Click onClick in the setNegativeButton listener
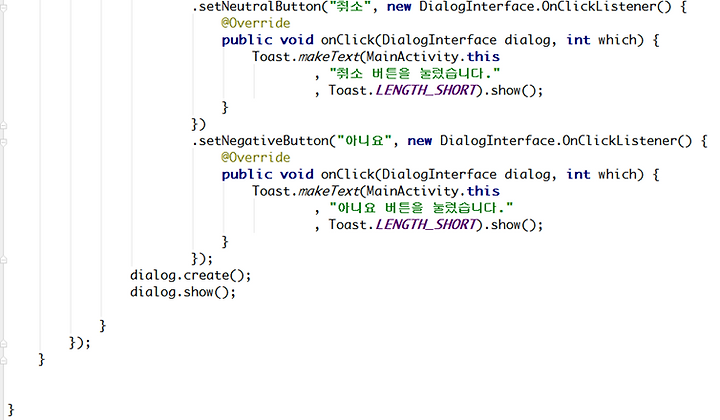 pos(348,174)
